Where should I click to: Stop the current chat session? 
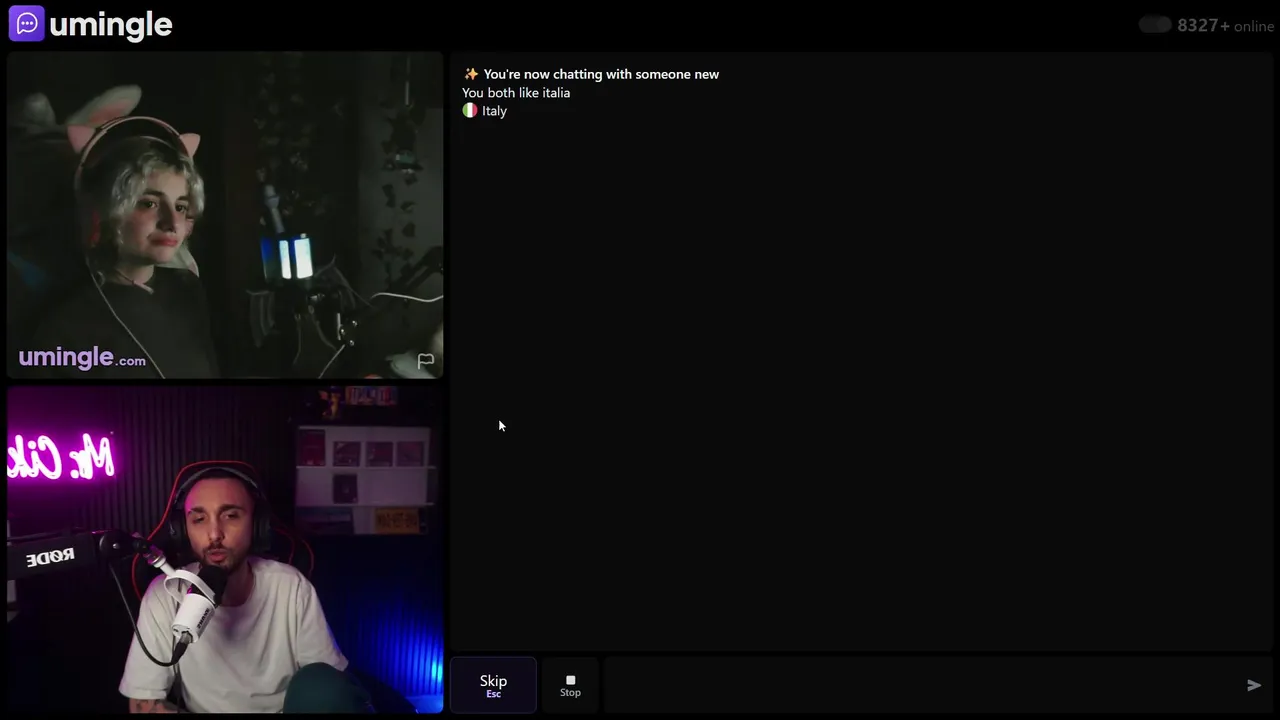point(570,685)
